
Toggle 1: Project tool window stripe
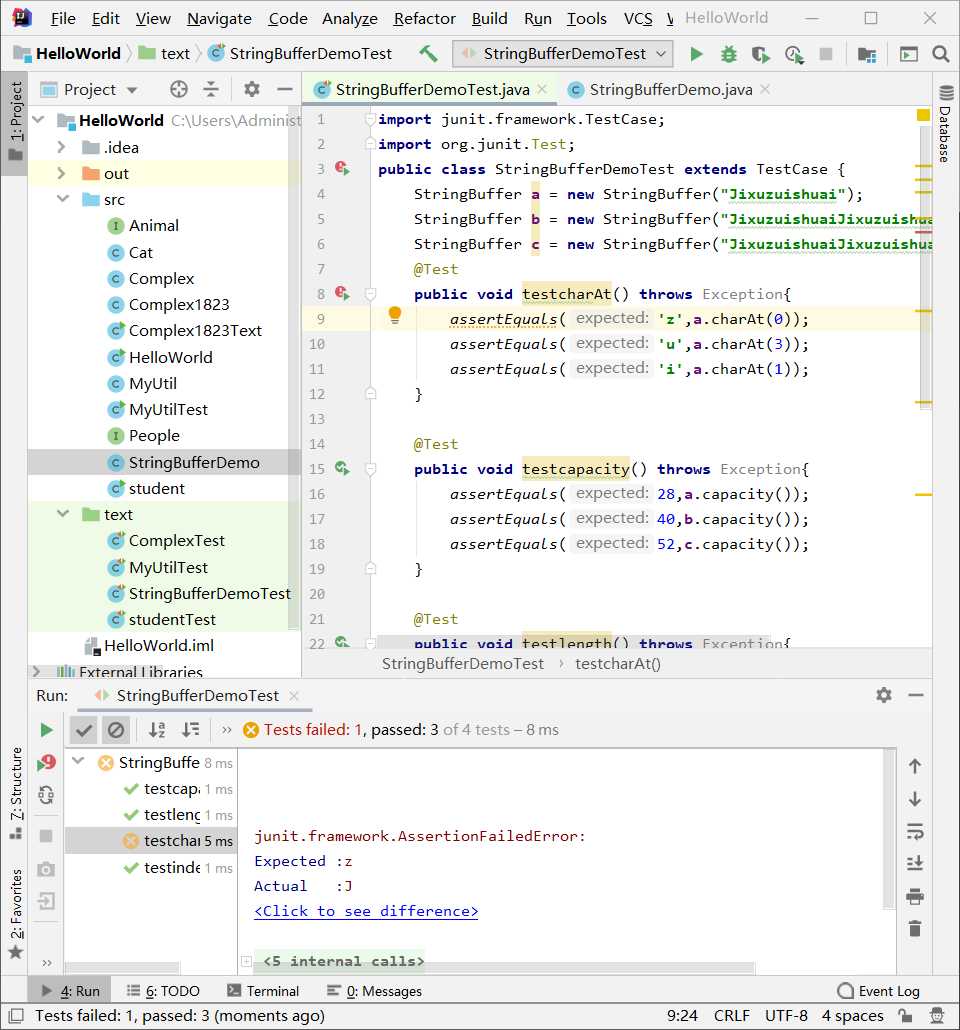[x=16, y=122]
